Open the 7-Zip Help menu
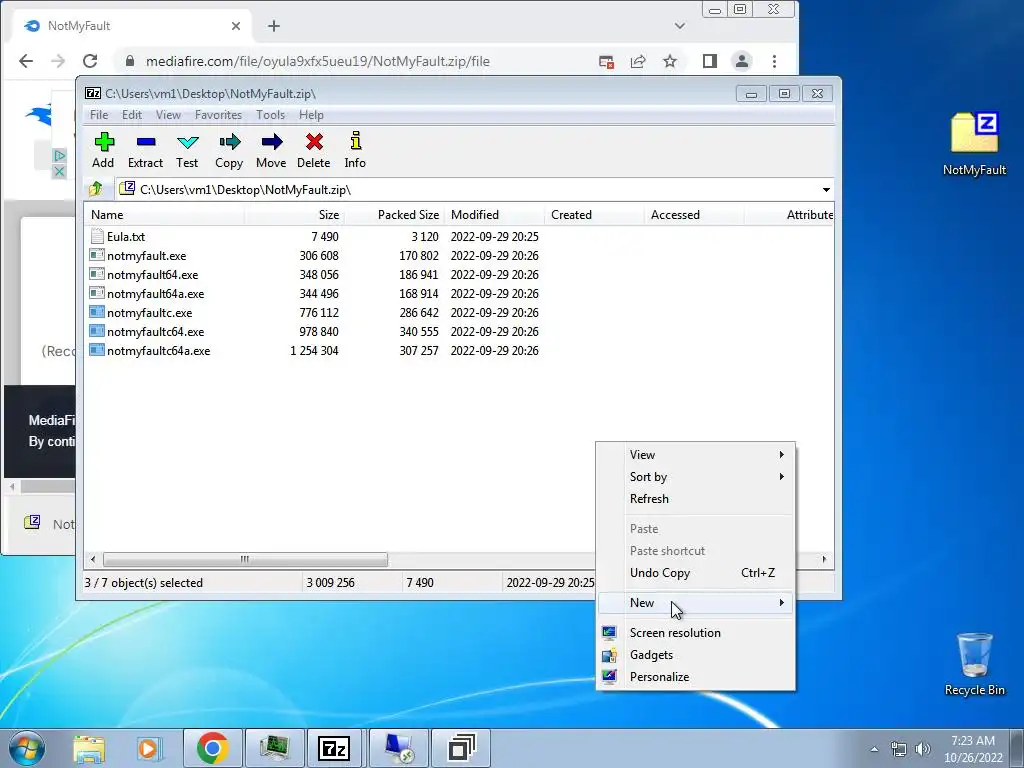The image size is (1024, 768). coord(311,115)
